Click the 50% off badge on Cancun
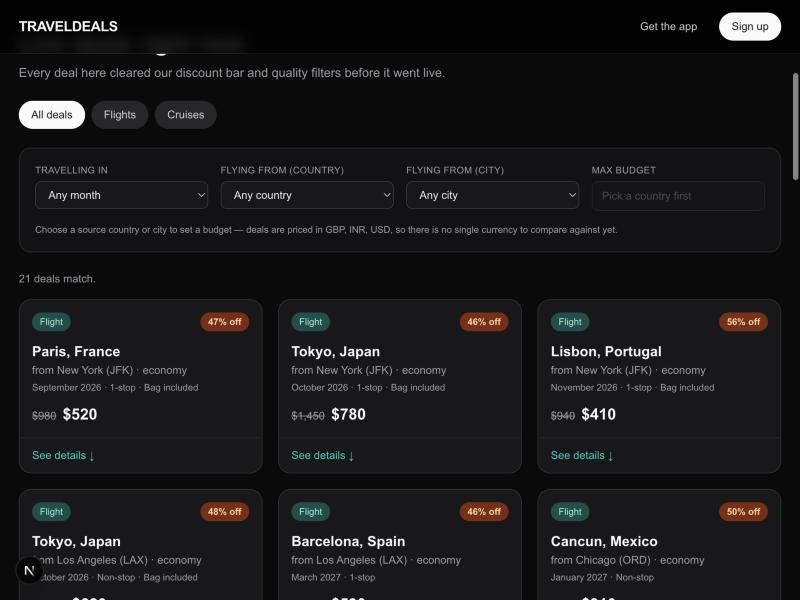800x600 pixels. point(743,512)
